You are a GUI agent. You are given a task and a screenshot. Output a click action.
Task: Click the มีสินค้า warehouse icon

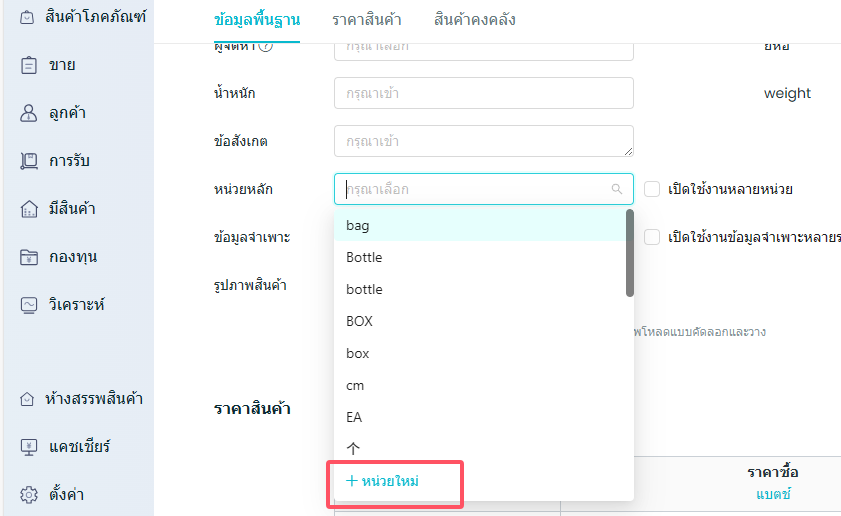pyautogui.click(x=29, y=209)
